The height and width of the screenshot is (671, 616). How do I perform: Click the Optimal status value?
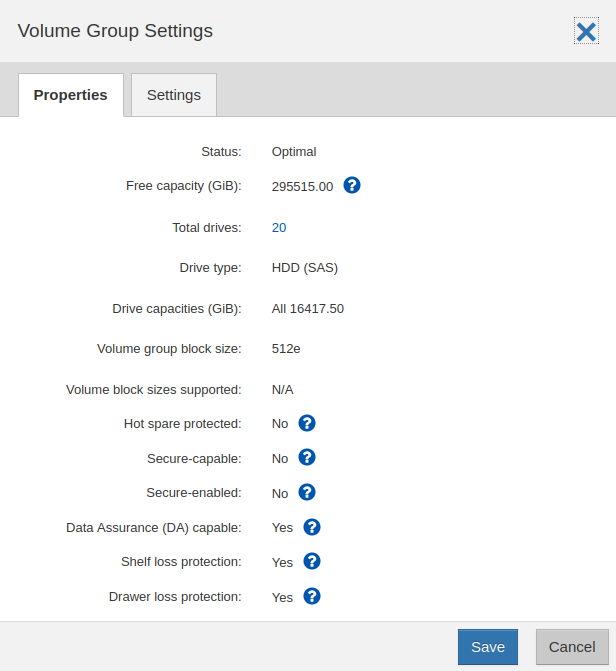(x=294, y=152)
